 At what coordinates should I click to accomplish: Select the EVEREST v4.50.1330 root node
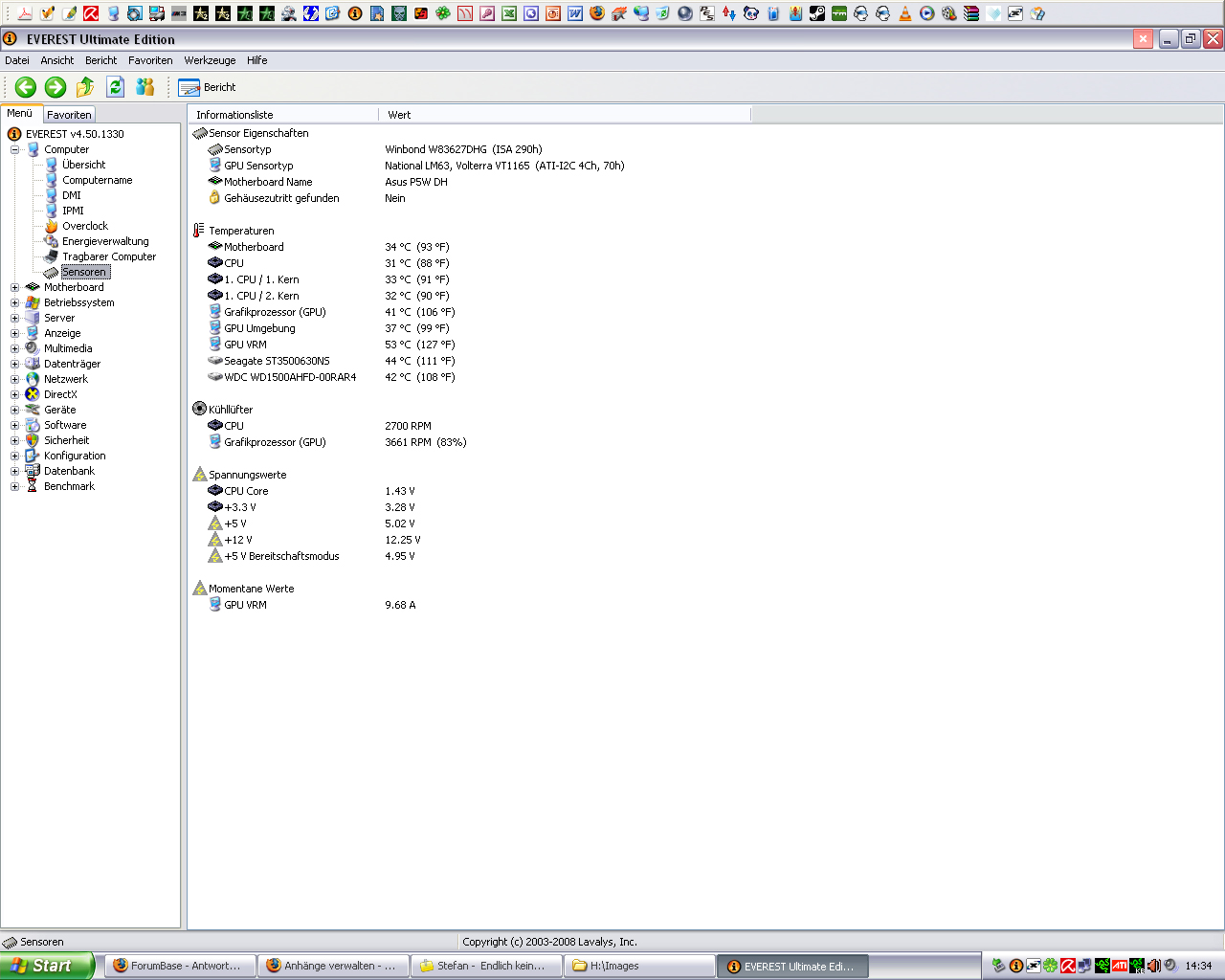click(x=75, y=134)
